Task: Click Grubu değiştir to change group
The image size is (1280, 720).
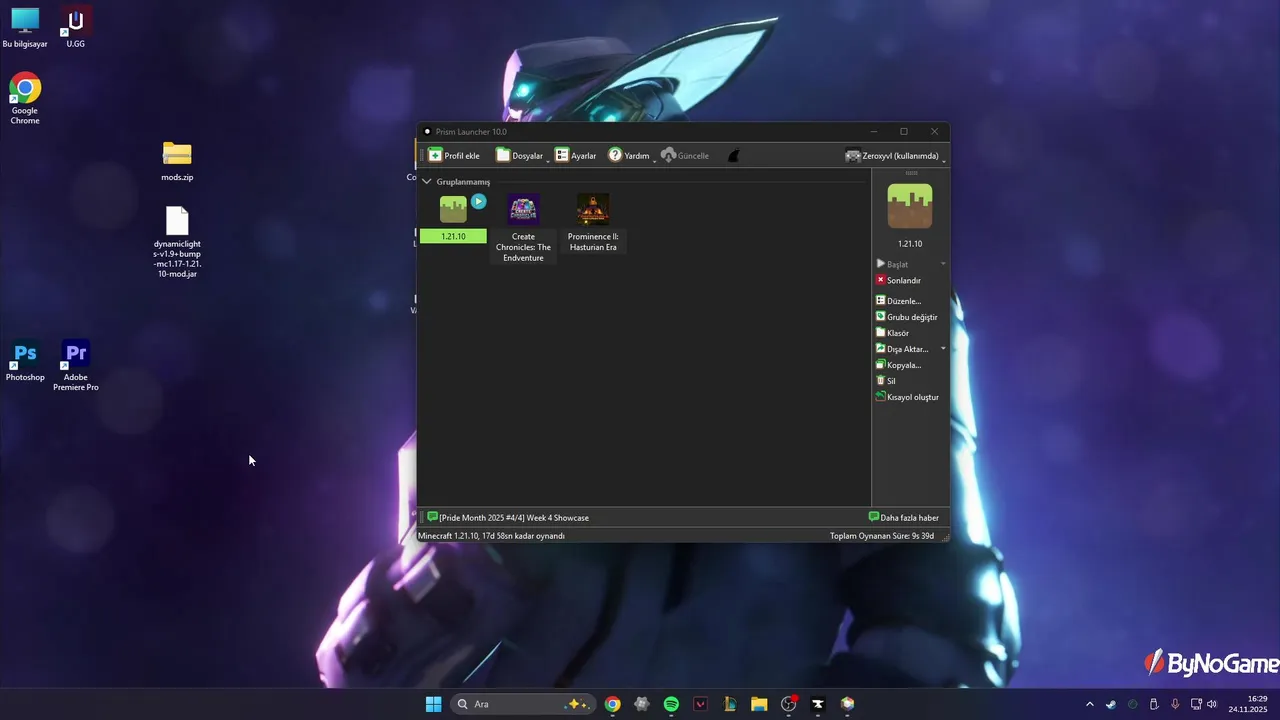Action: tap(906, 317)
